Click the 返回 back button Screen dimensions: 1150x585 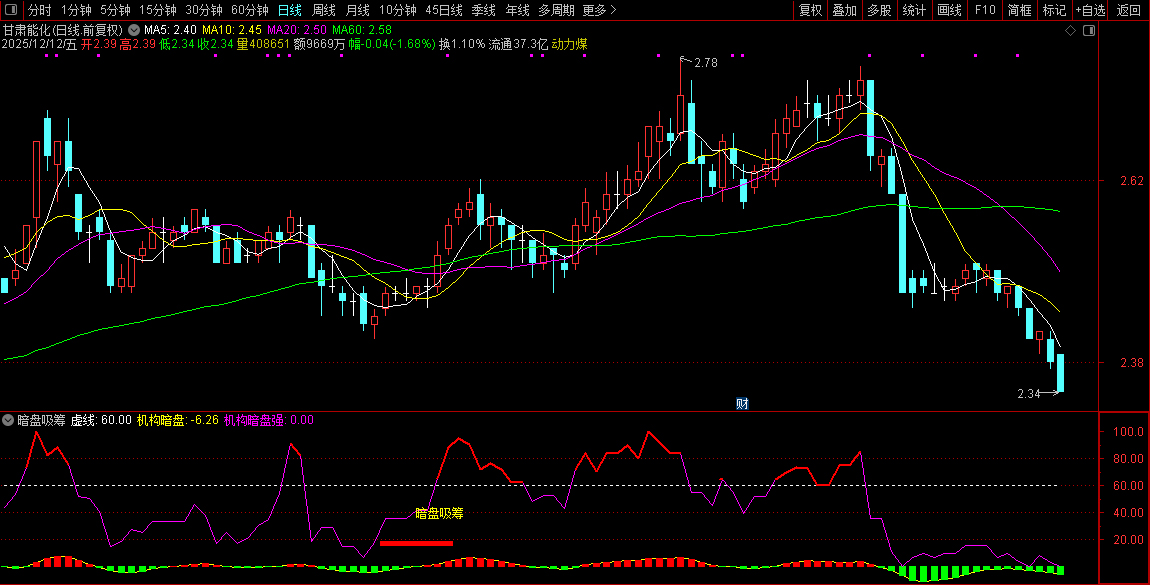tap(1129, 10)
